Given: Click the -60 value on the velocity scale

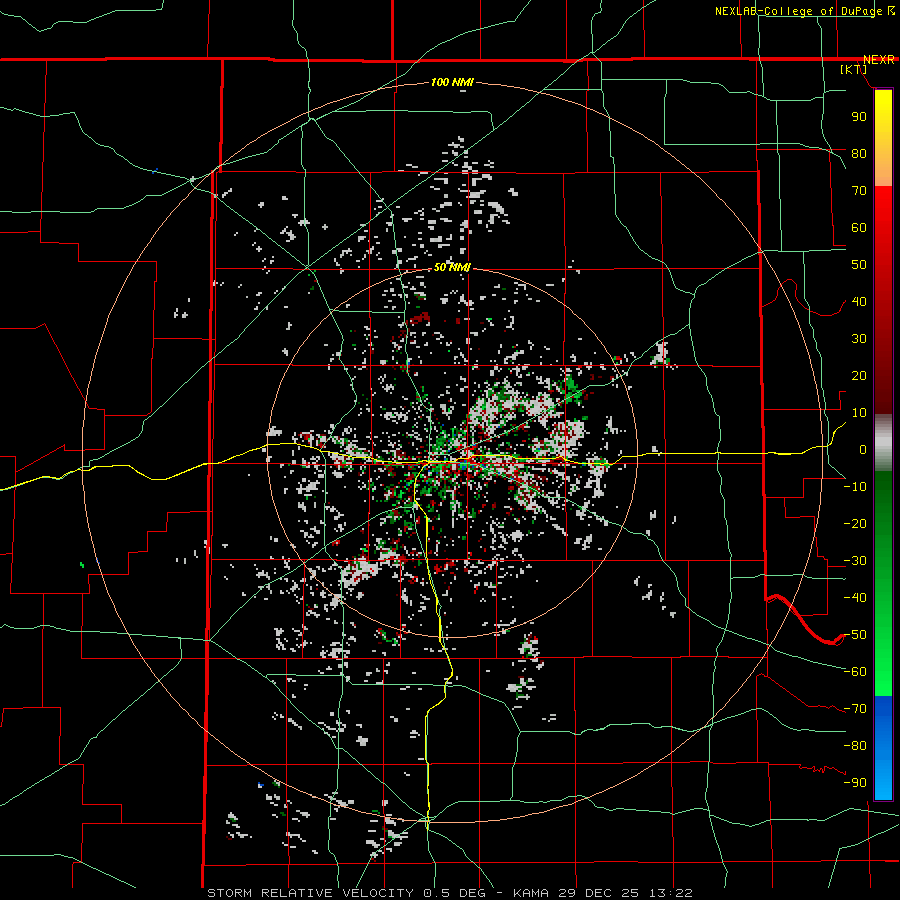Looking at the screenshot, I should [x=855, y=672].
